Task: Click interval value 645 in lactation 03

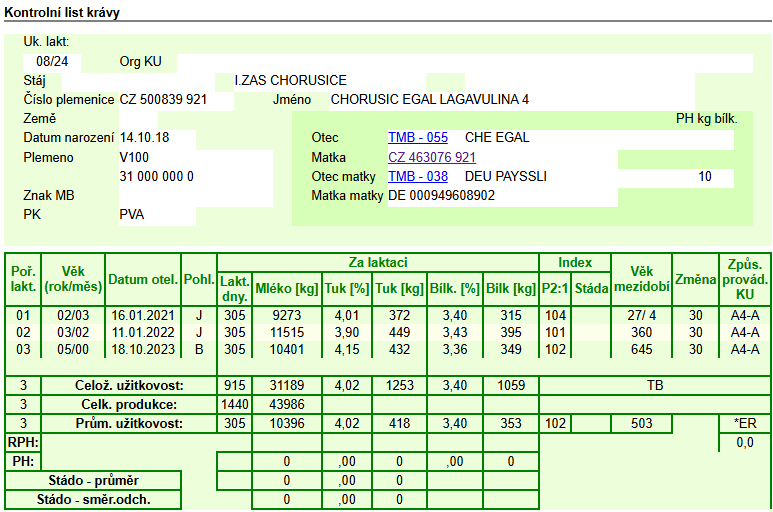Action: click(x=641, y=349)
